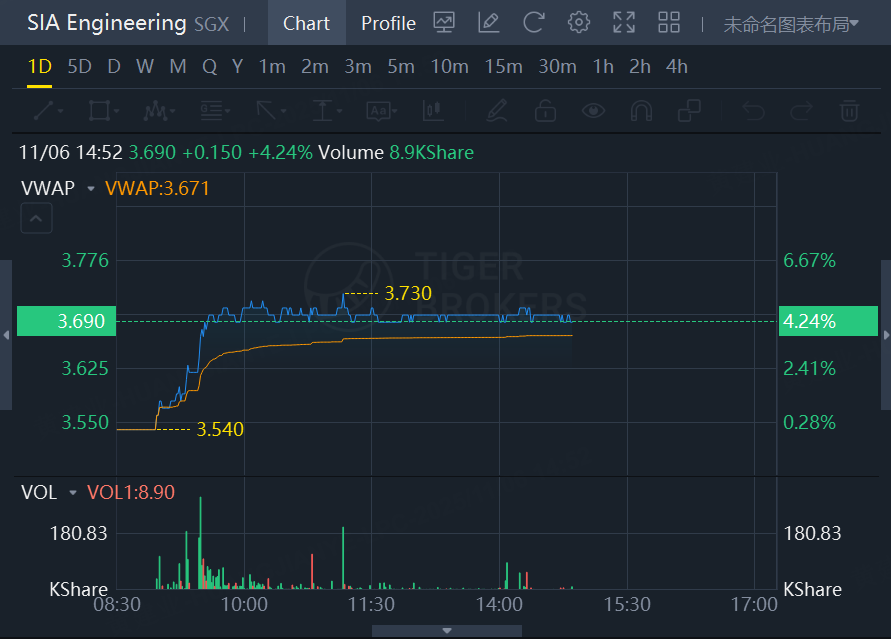Open the multi-chart grid layout icon
The width and height of the screenshot is (891, 639).
pyautogui.click(x=669, y=23)
